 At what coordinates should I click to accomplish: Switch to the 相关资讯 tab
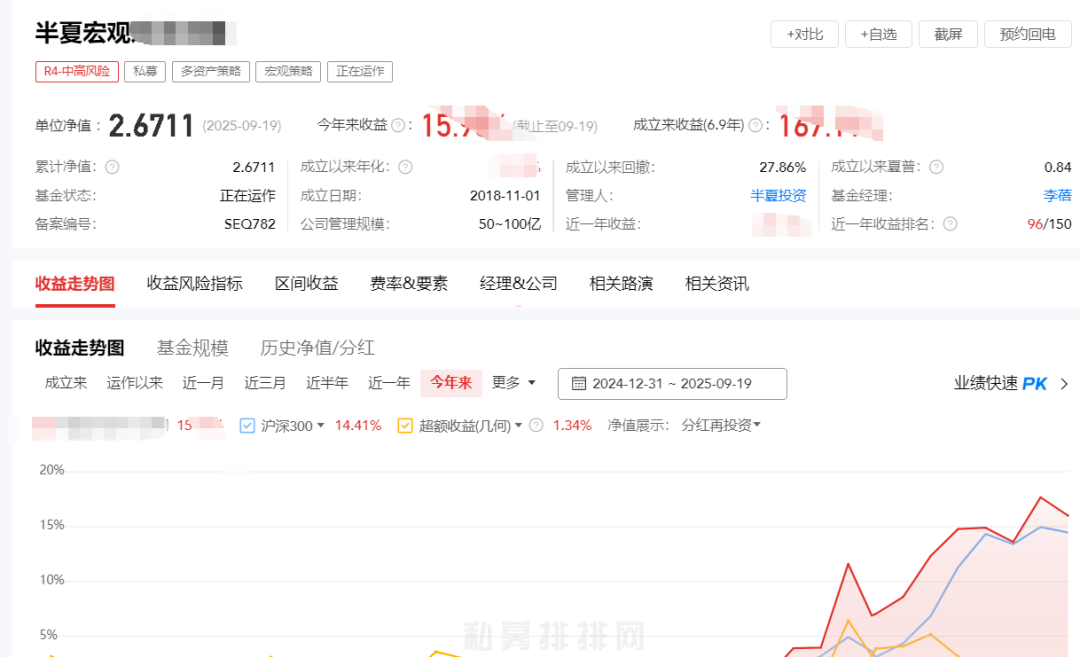pos(717,284)
